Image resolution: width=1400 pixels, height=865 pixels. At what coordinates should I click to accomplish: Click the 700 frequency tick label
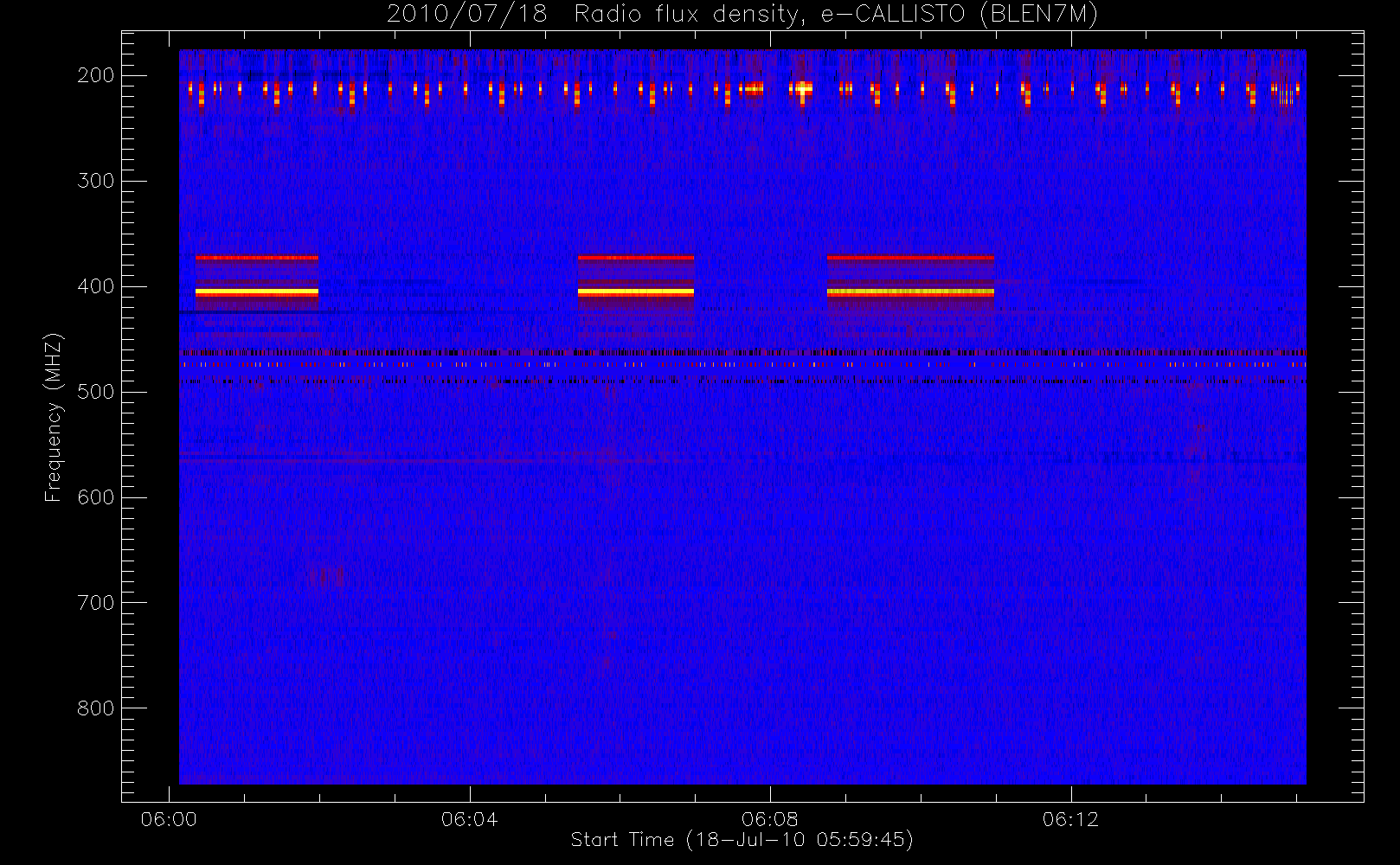(96, 603)
